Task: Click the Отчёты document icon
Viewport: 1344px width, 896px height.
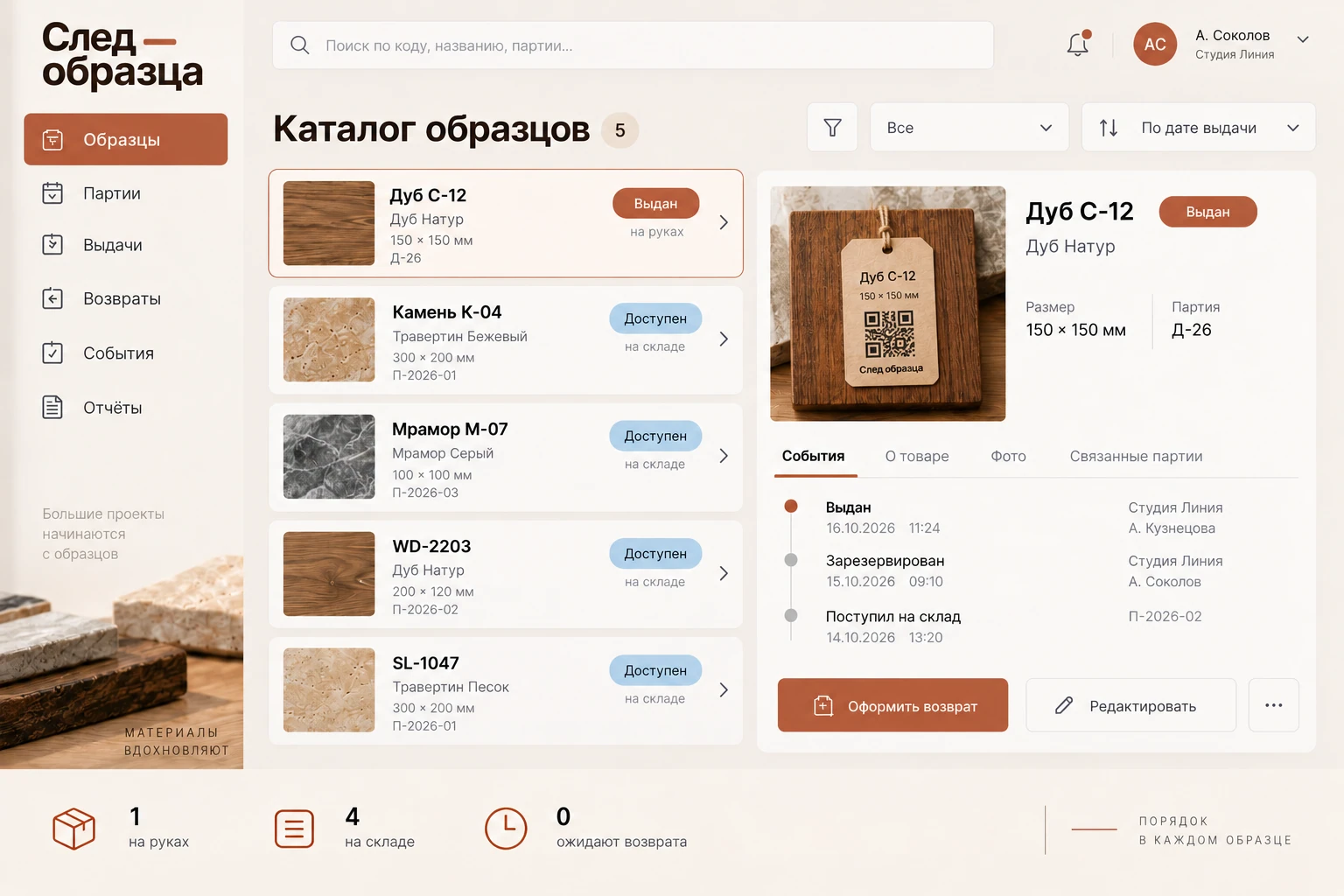Action: click(x=52, y=407)
